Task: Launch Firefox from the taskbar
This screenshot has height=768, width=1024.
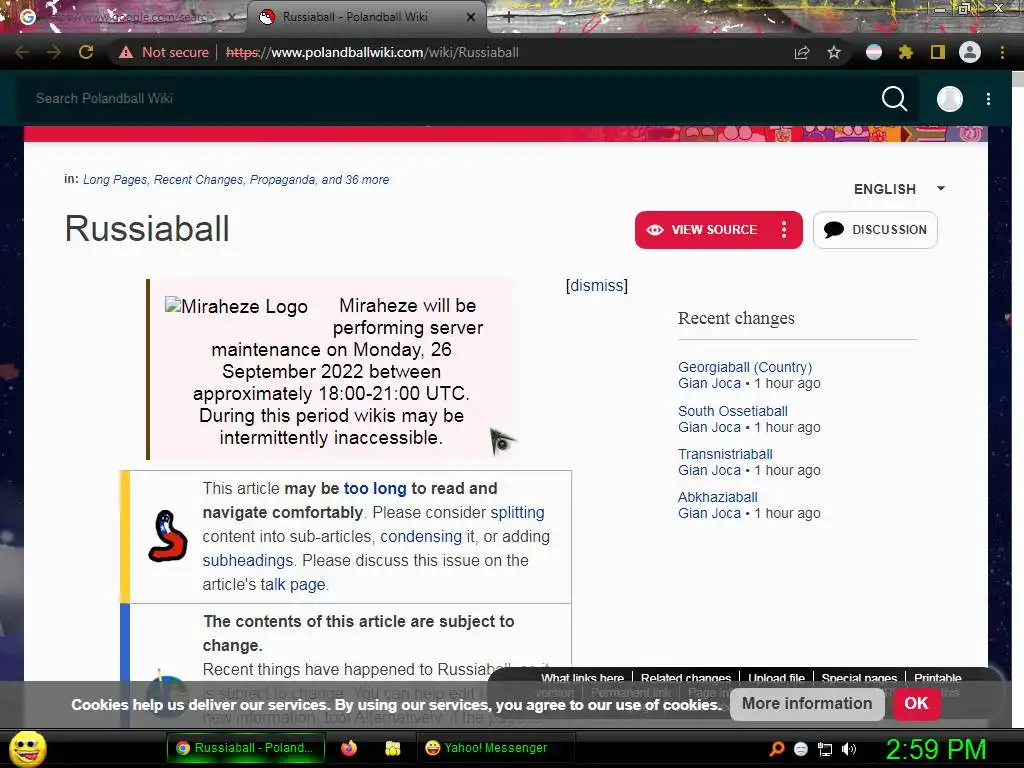Action: (x=349, y=748)
